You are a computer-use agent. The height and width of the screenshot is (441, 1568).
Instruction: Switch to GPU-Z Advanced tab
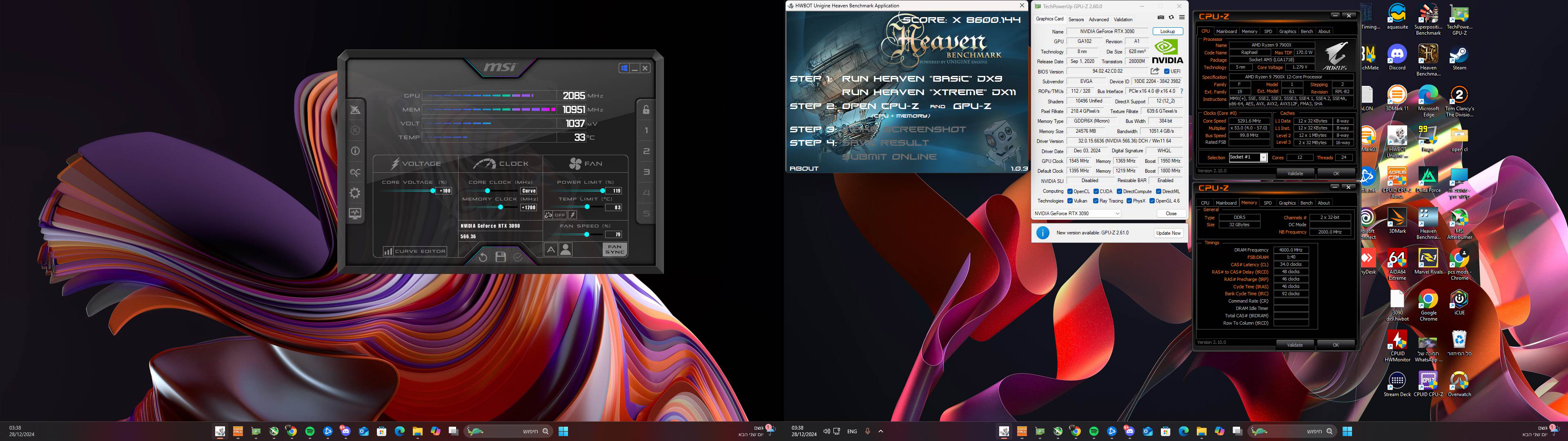[x=1099, y=20]
